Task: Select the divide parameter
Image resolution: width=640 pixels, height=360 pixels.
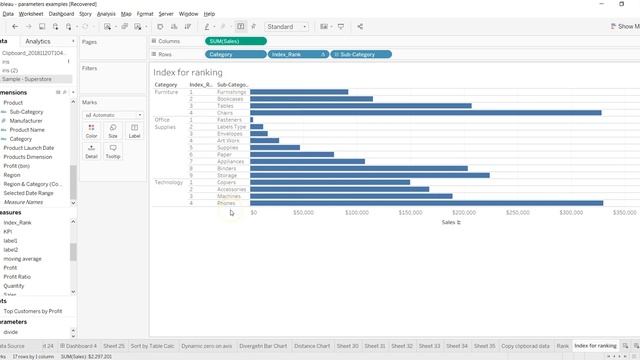Action: coord(11,332)
